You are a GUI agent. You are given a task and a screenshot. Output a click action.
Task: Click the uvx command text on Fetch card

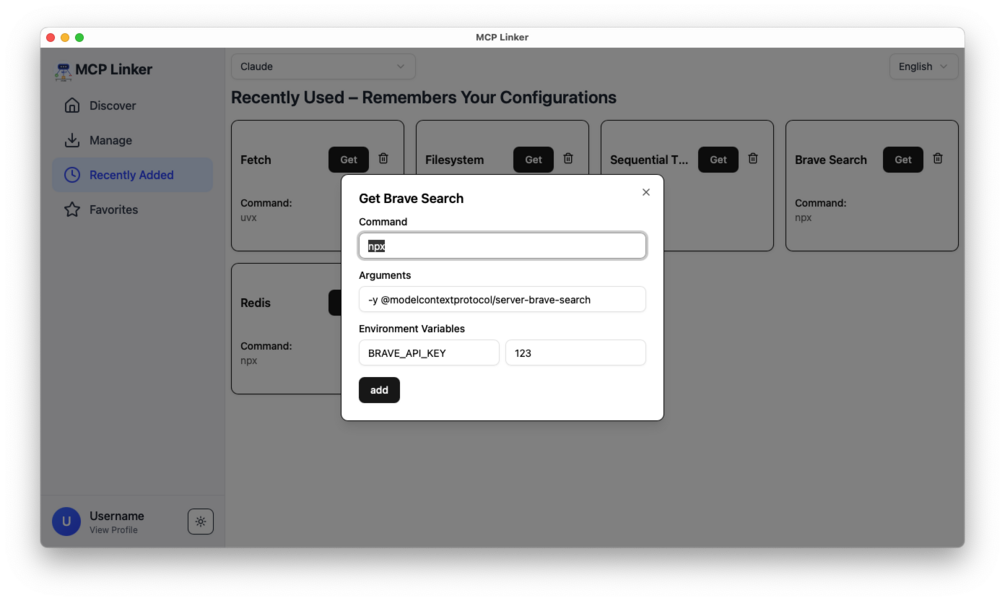249,218
